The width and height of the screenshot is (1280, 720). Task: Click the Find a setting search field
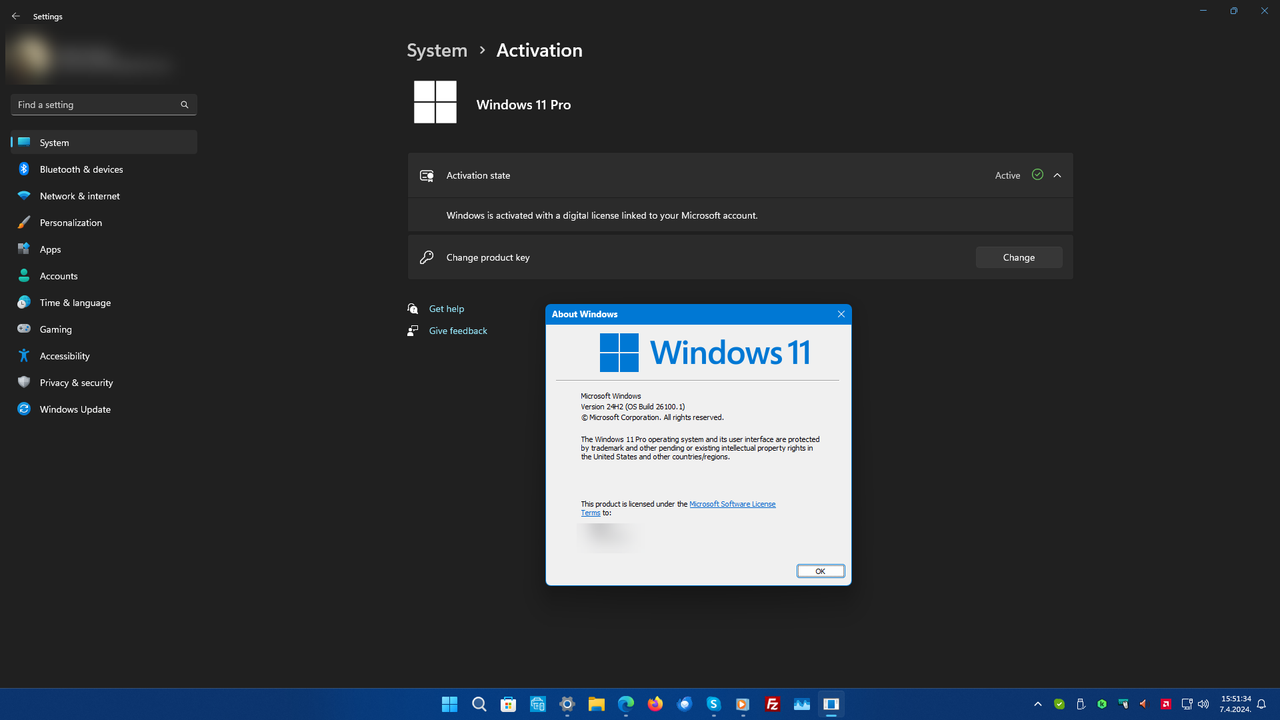(x=104, y=105)
